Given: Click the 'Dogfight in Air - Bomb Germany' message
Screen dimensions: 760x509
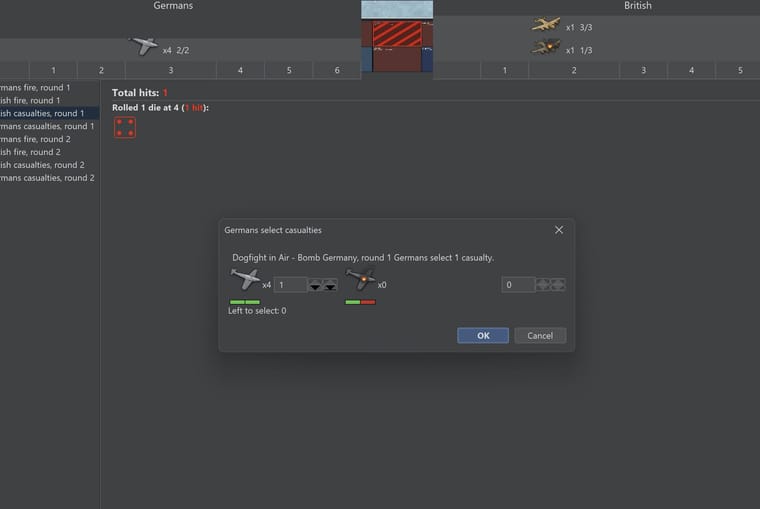Looking at the screenshot, I should [363, 257].
